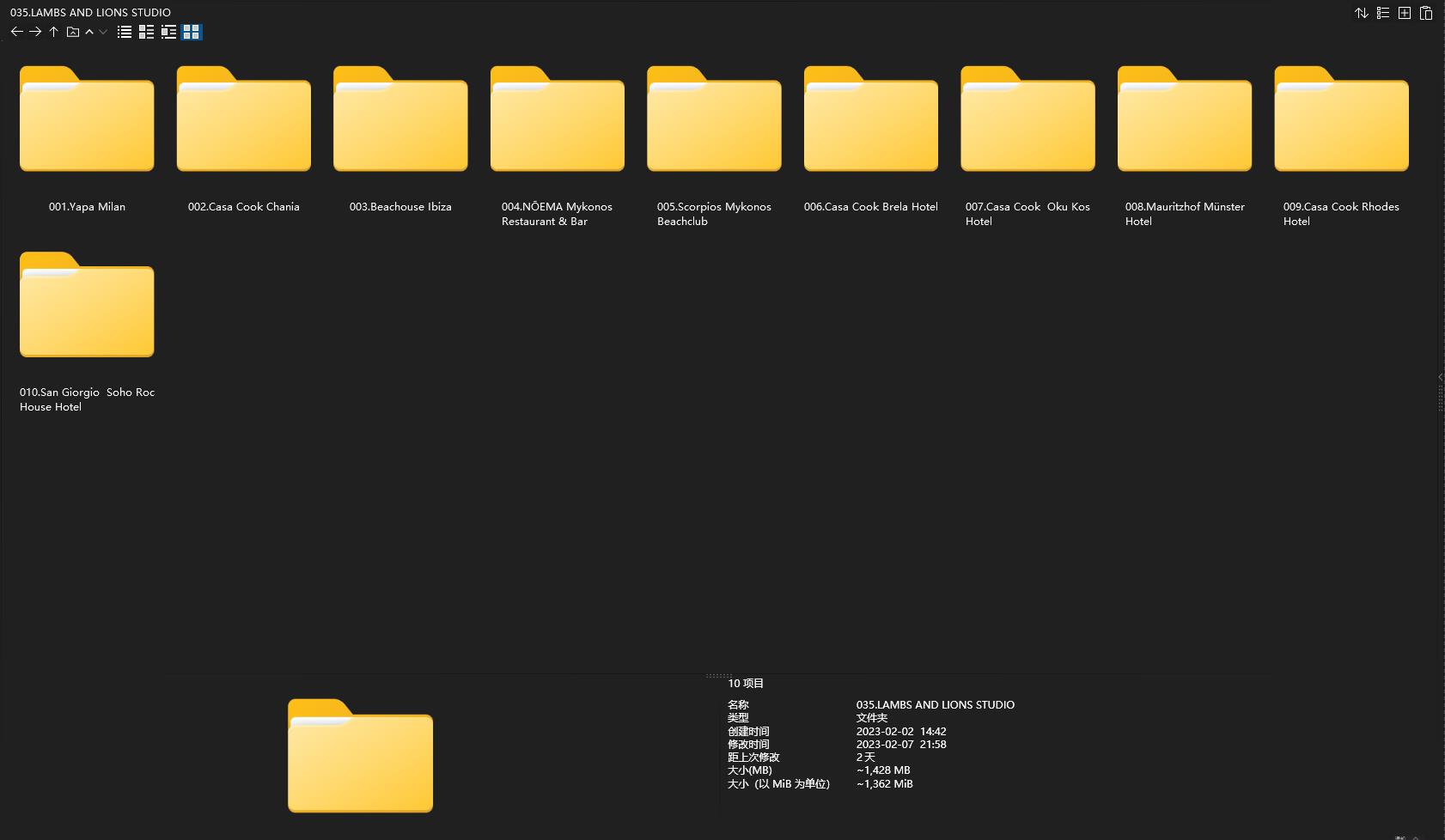The image size is (1445, 840).
Task: Click the preview pane's dotted resize handle
Action: click(x=718, y=676)
